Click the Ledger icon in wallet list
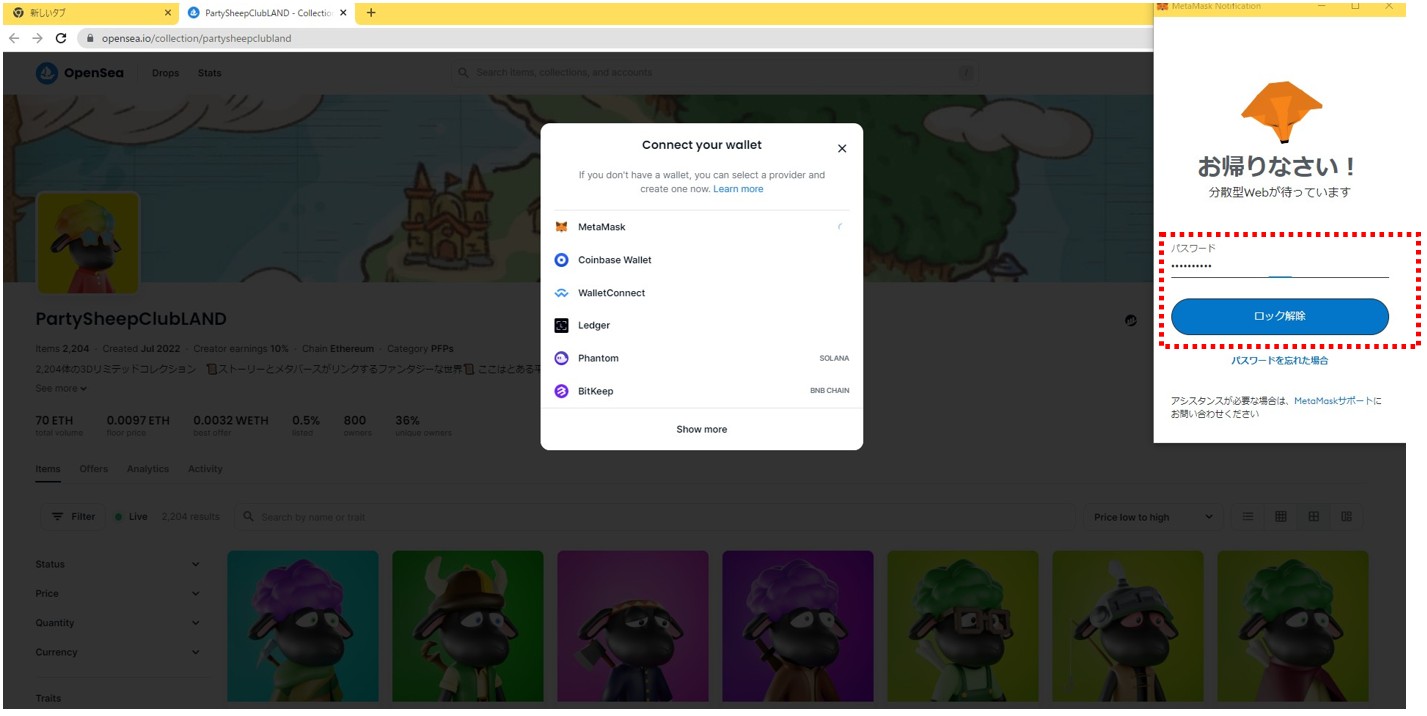This screenshot has height=716, width=1427. pos(562,326)
